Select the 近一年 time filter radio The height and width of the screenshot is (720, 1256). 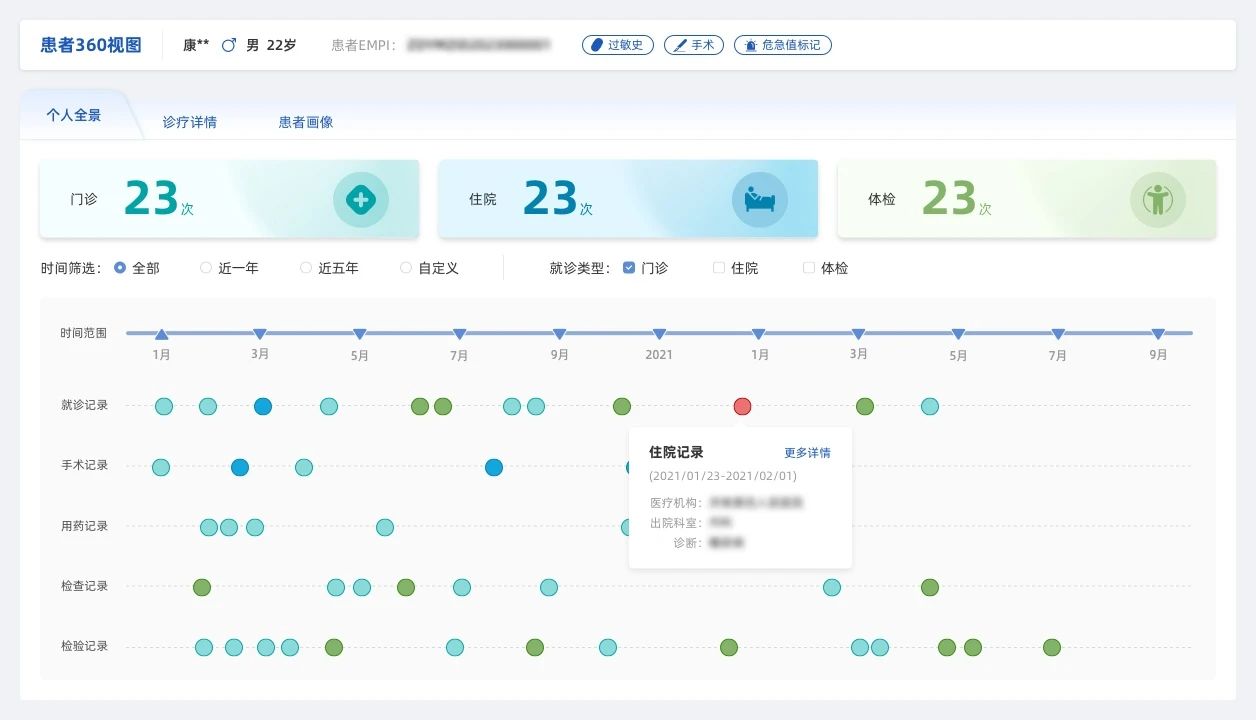tap(206, 267)
